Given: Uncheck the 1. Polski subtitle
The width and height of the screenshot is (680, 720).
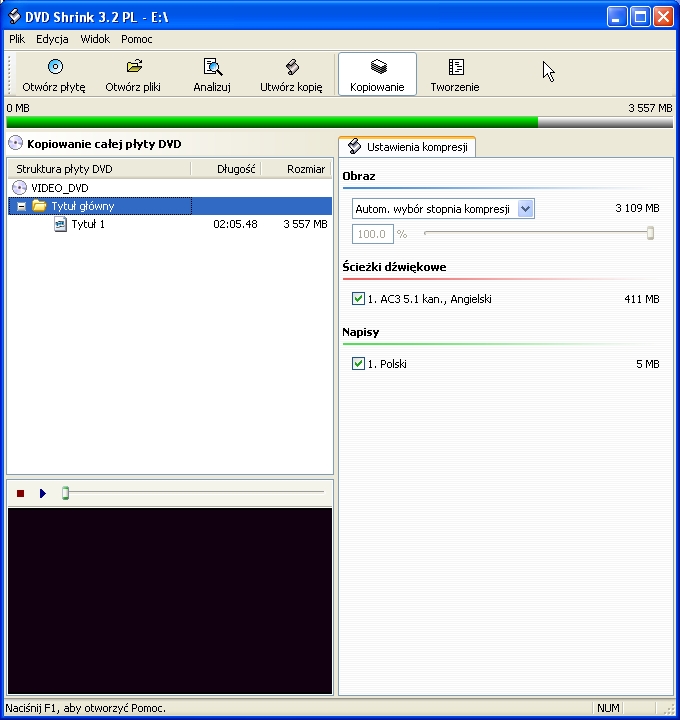Looking at the screenshot, I should pos(358,364).
